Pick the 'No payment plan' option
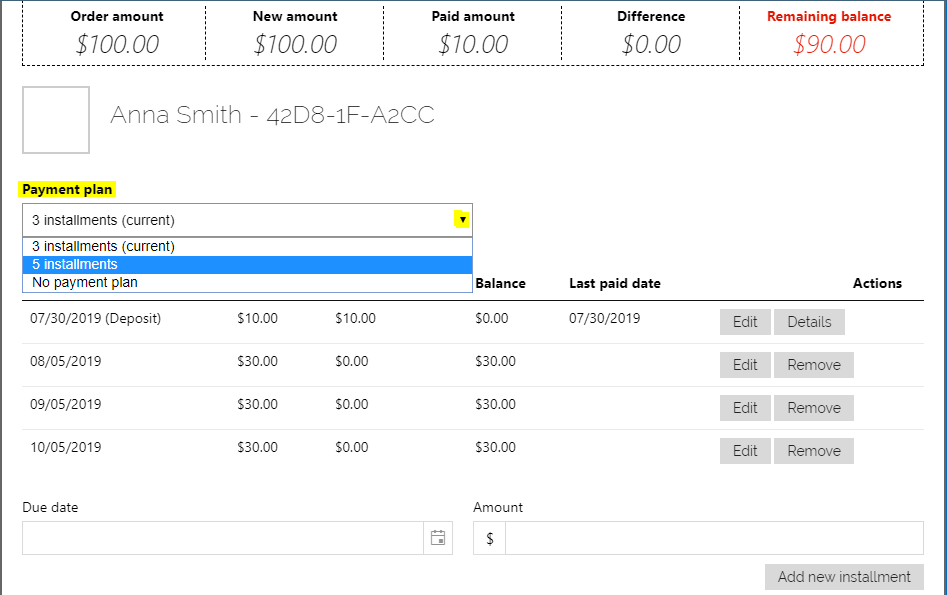Image resolution: width=947 pixels, height=595 pixels. tap(247, 283)
